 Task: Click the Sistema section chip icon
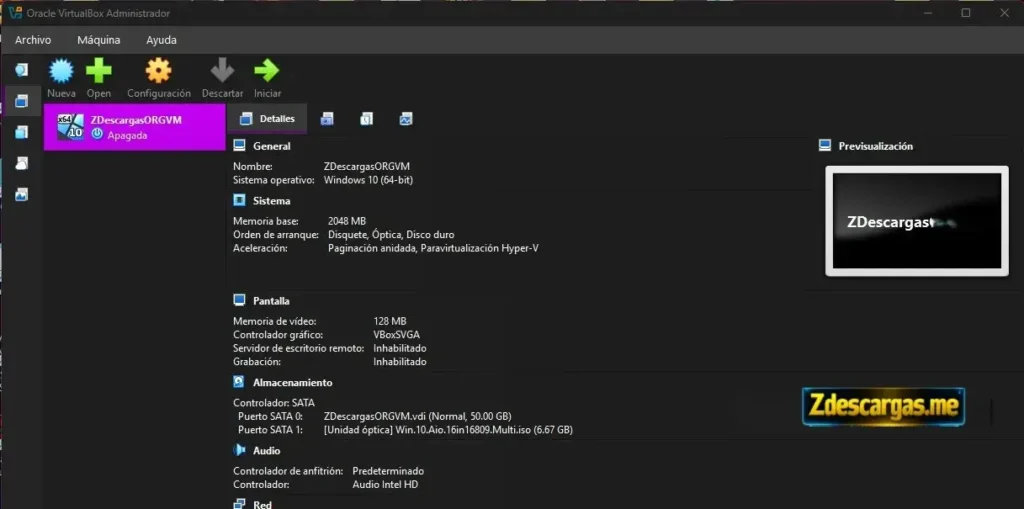240,200
